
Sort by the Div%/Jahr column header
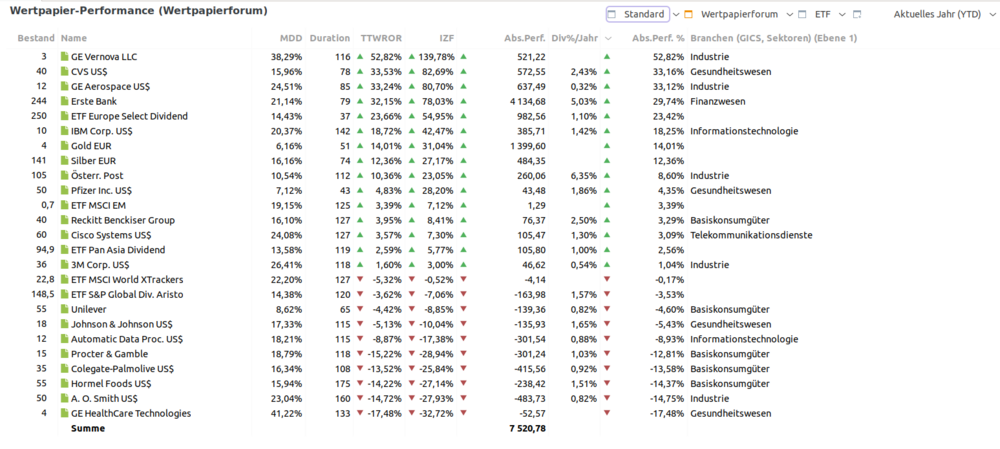click(x=575, y=38)
